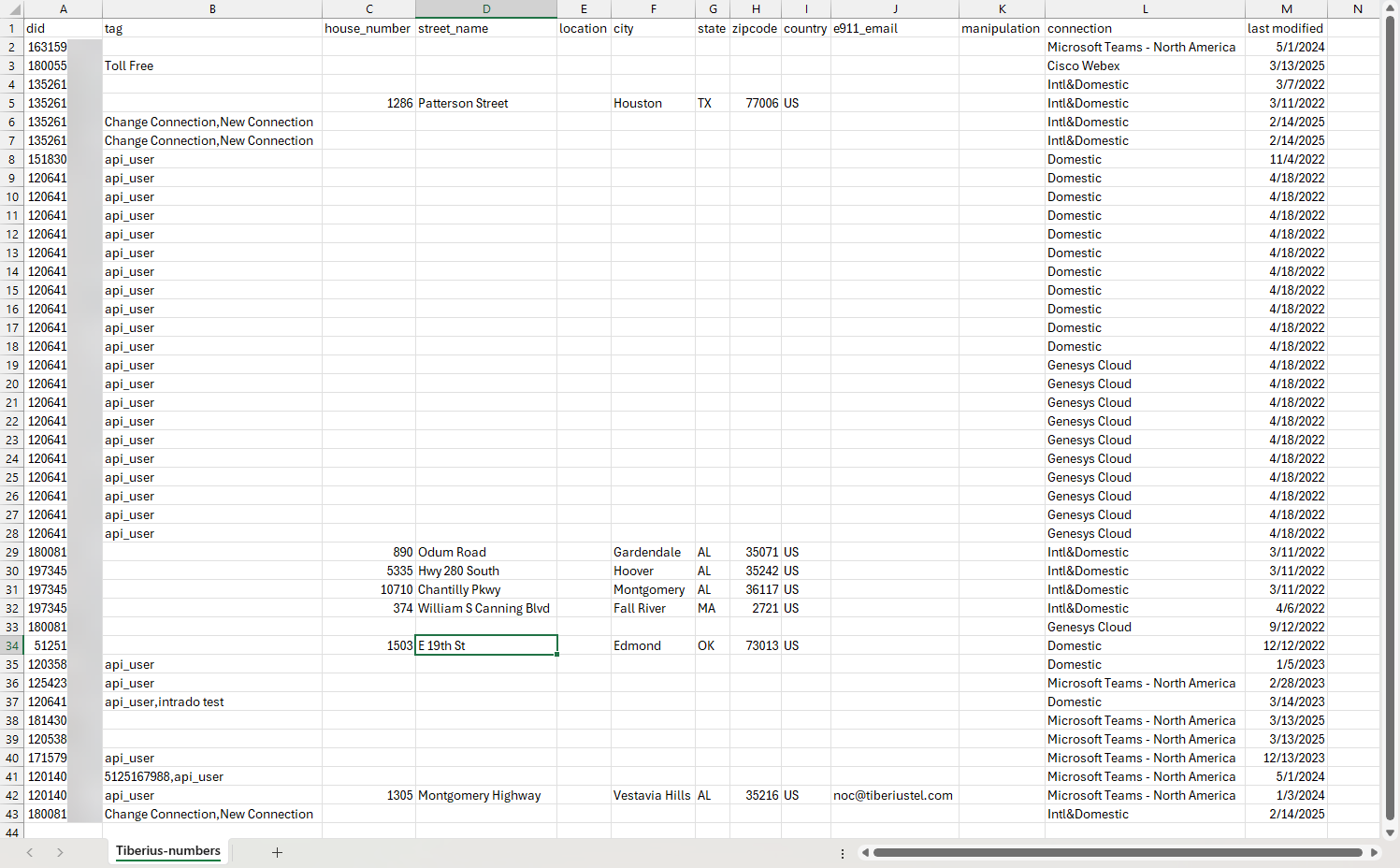Screen dimensions: 1400x868
Task: Select the 'Montgomery Highway' cell
Action: (486, 795)
